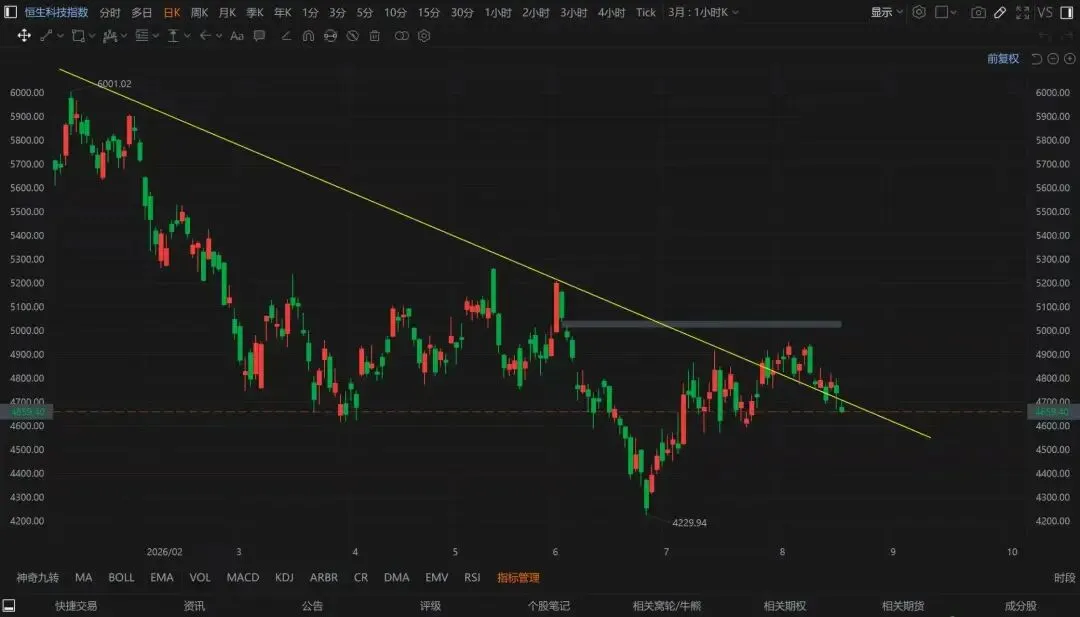
Task: Toggle the MACD indicator
Action: pyautogui.click(x=243, y=578)
